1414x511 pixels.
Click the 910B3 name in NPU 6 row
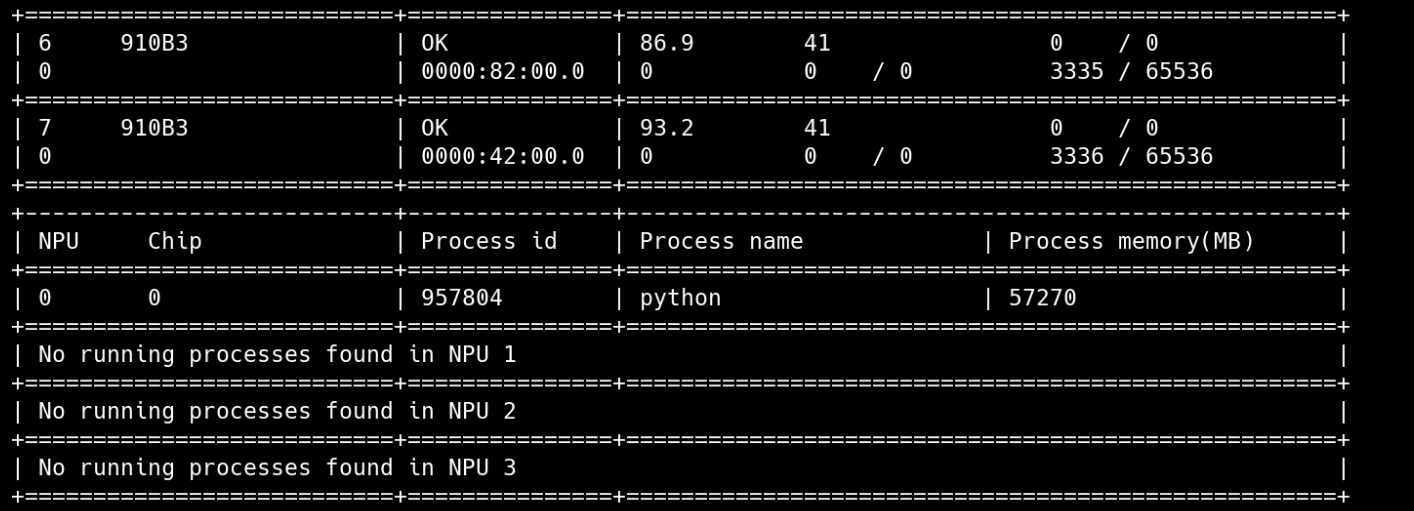point(154,43)
